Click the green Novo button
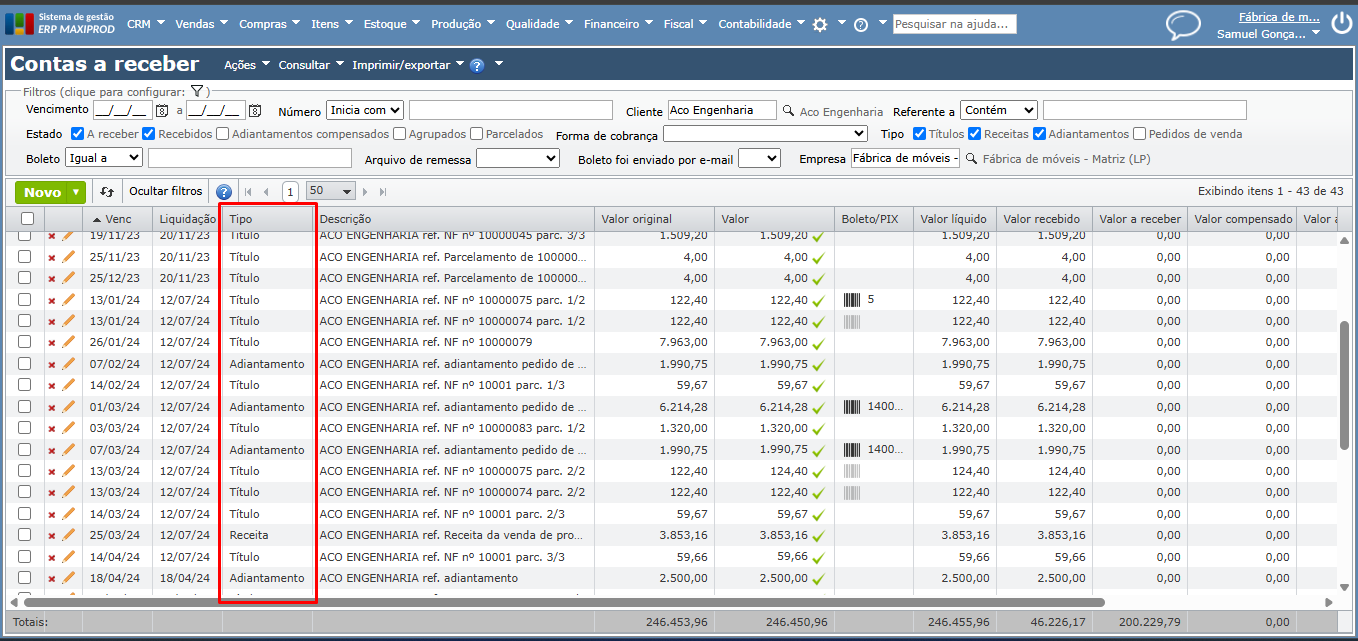This screenshot has height=641, width=1358. tap(42, 192)
